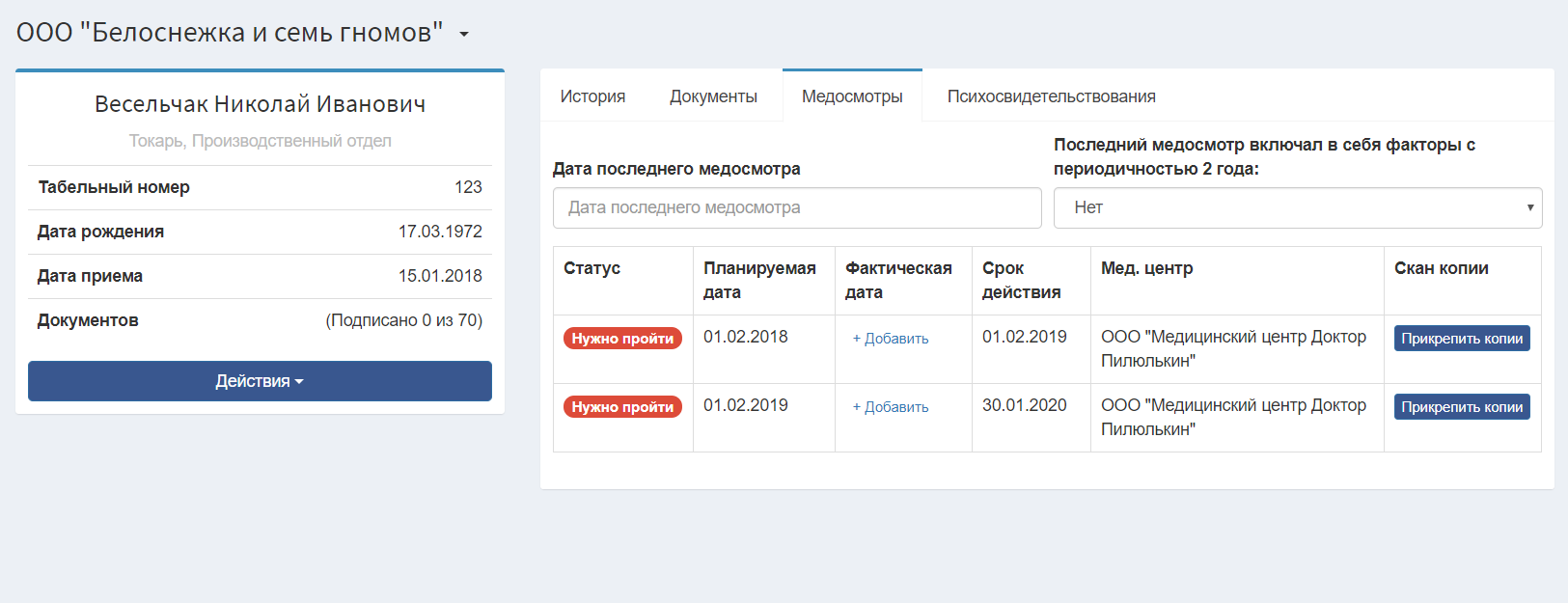This screenshot has width=1568, height=603.
Task: Click Нужно пройти badge in first row
Action: point(622,339)
